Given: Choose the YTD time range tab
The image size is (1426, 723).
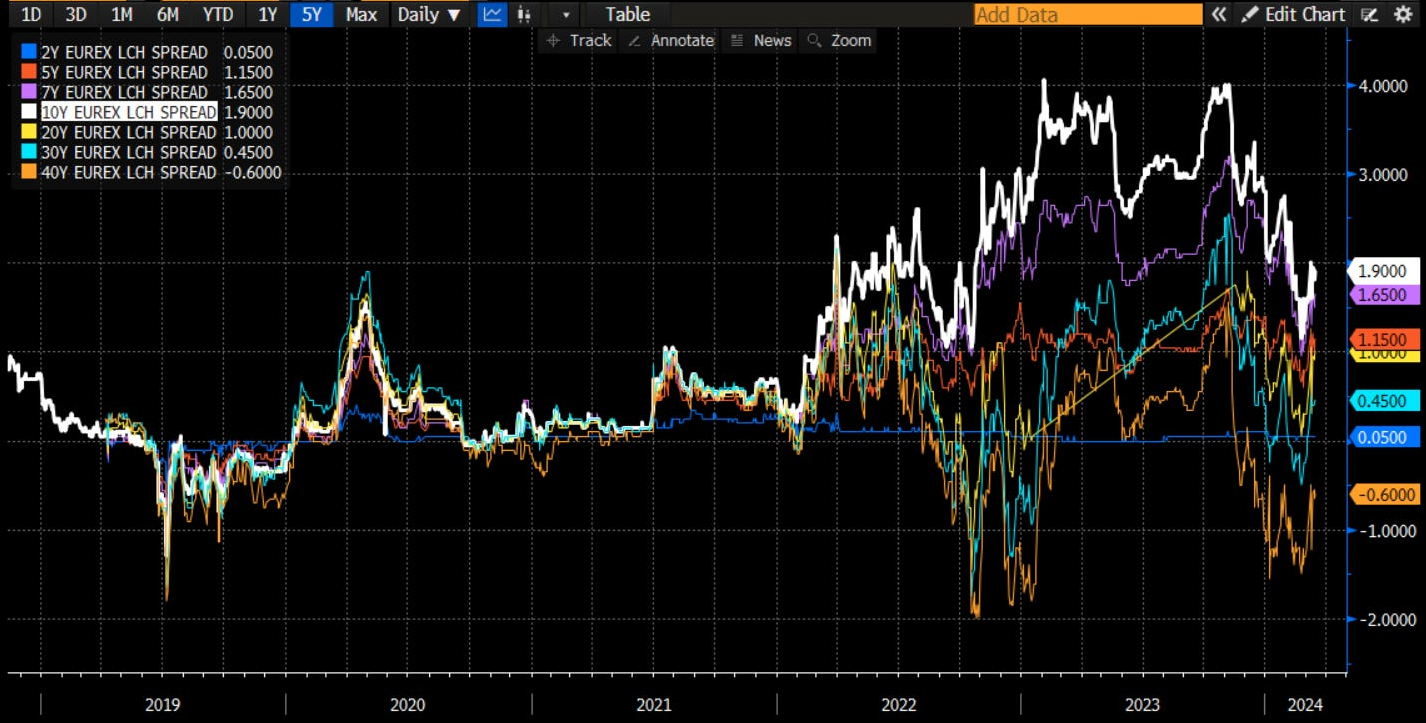Looking at the screenshot, I should coord(216,14).
